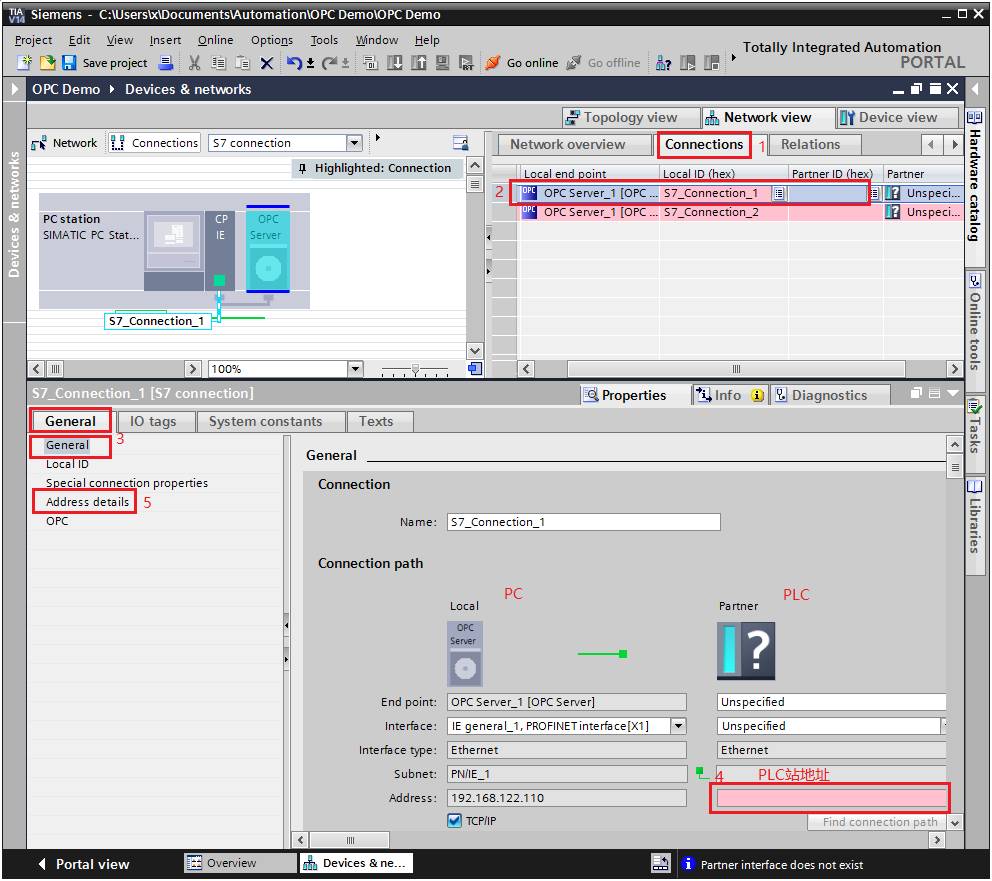
Task: Open the Online menu
Action: [x=215, y=40]
